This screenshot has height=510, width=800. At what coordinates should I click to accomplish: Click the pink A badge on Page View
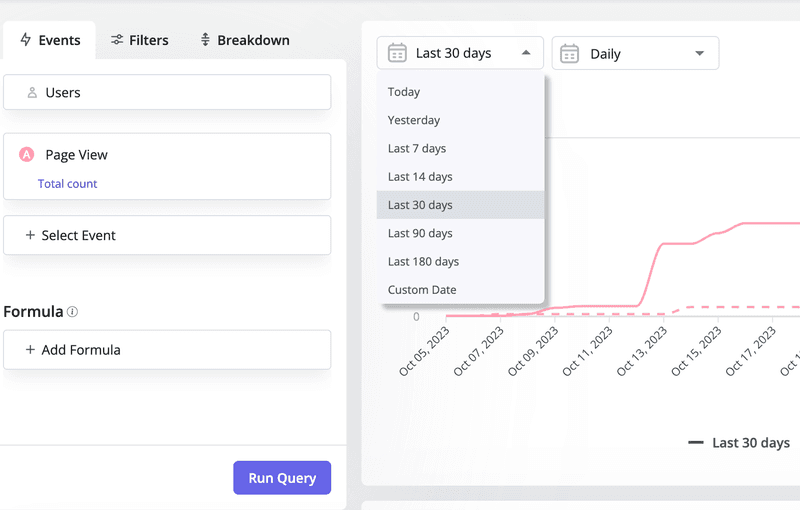[27, 155]
